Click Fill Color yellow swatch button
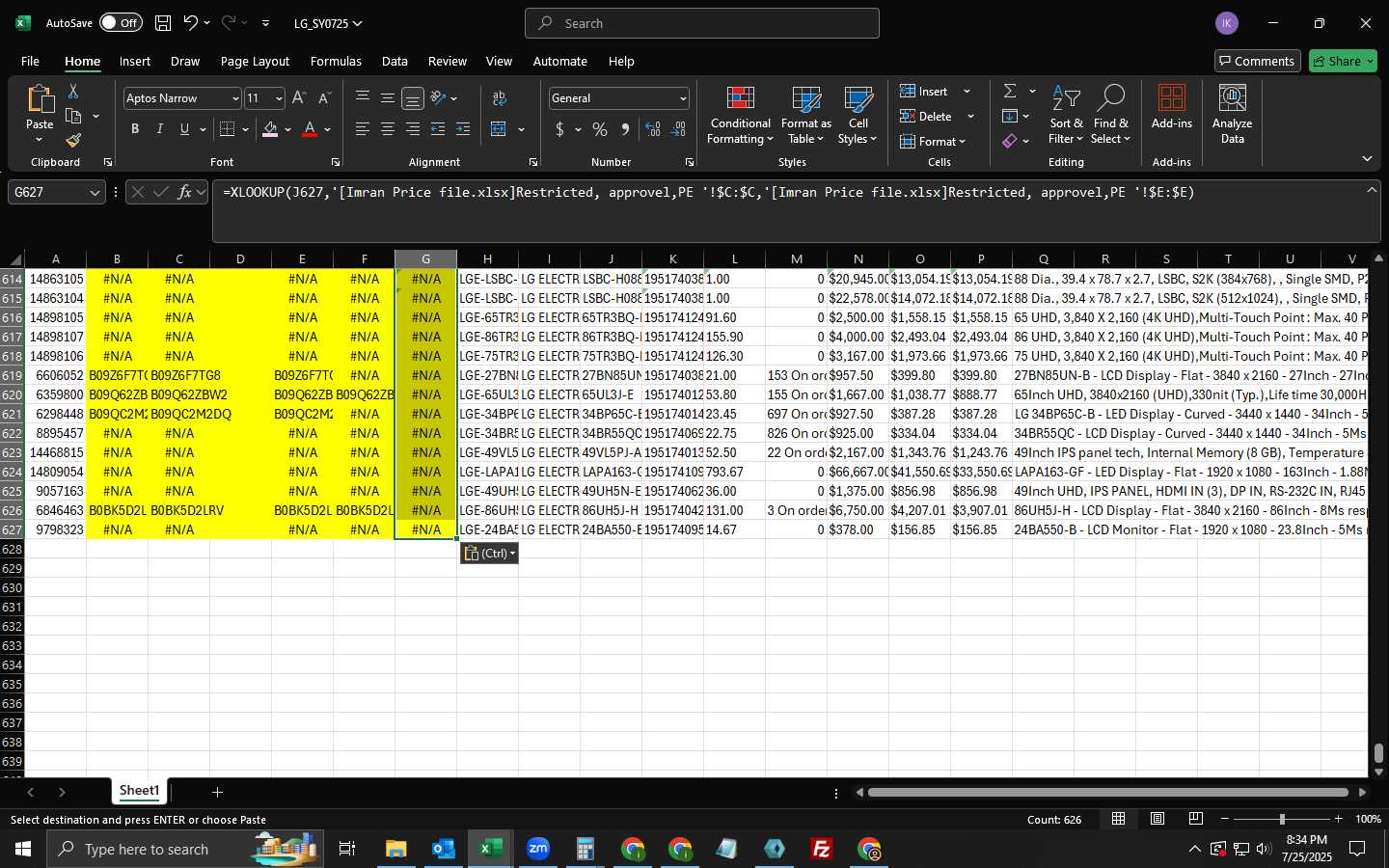 270,129
